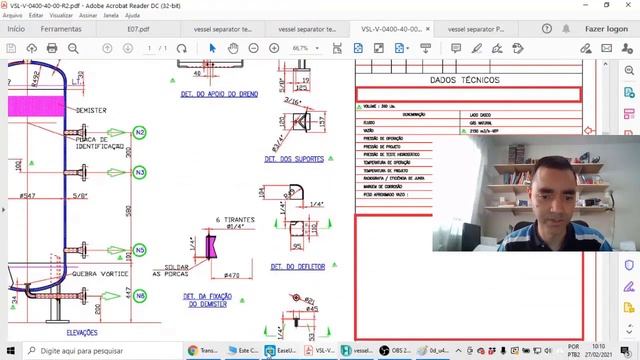This screenshot has height=360, width=640.
Task: Open the Organize pages tool in right panel
Action: 629,114
